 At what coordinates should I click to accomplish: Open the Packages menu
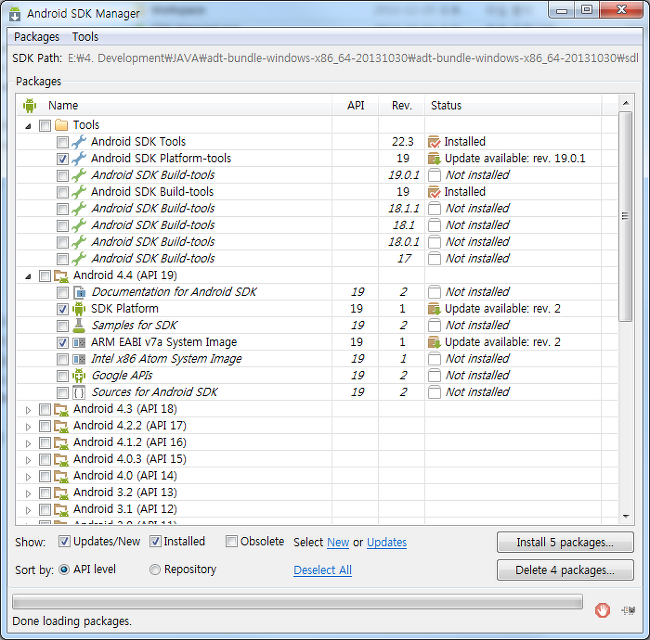click(x=36, y=37)
